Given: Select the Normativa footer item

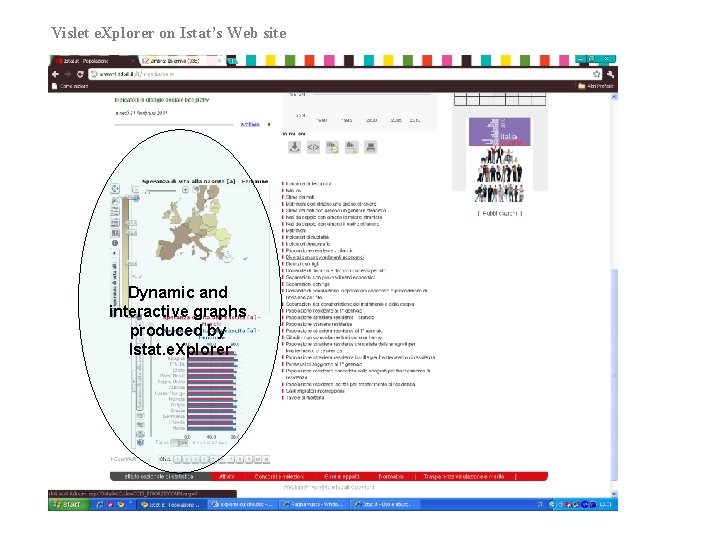Looking at the screenshot, I should pos(391,477).
